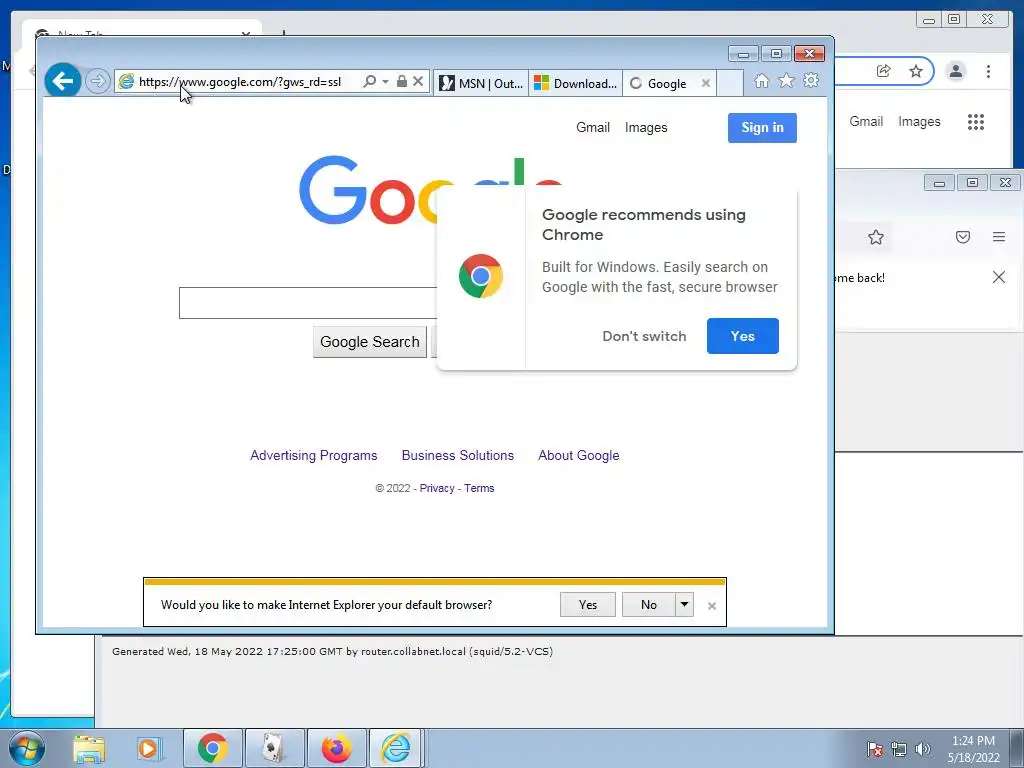Open Images link in Internet Explorer page
The image size is (1024, 768).
646,128
